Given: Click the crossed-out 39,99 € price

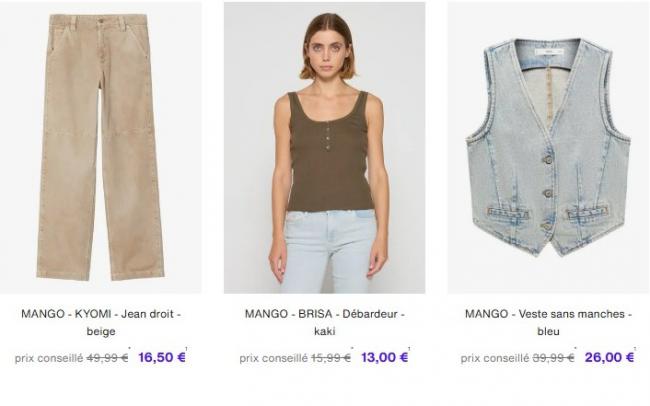Looking at the screenshot, I should 553,357.
